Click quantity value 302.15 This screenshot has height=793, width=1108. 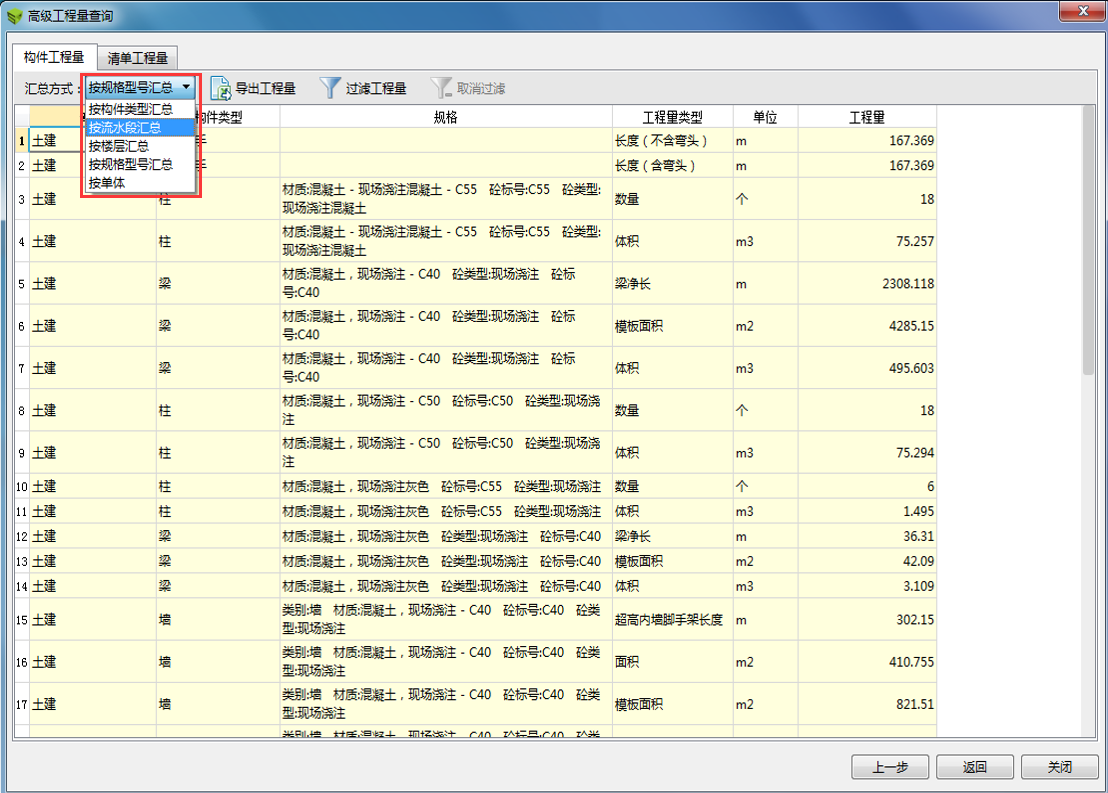pos(915,620)
